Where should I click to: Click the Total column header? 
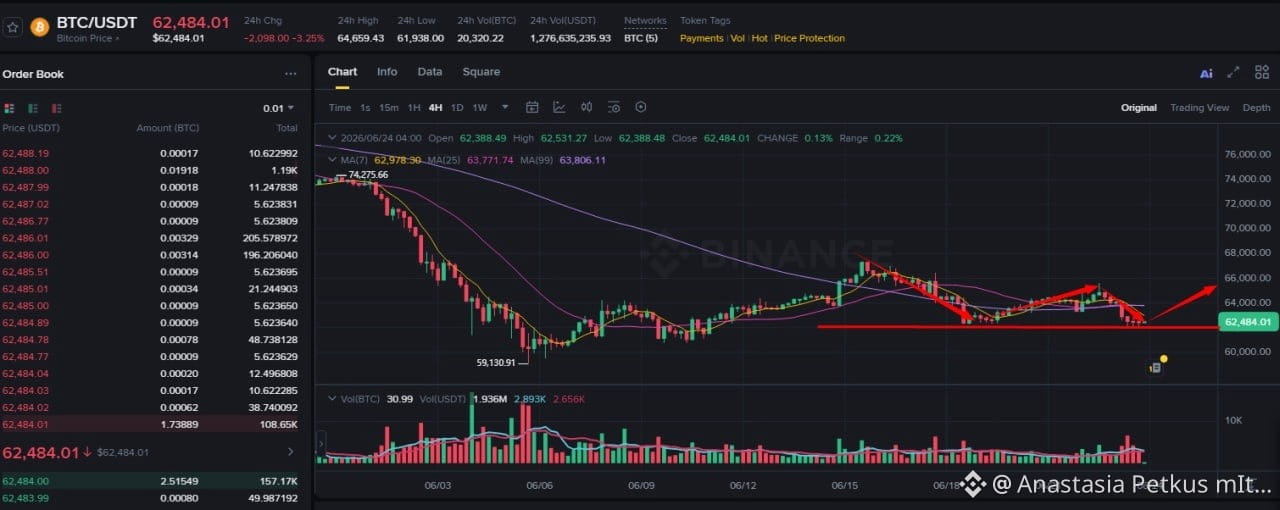coord(287,128)
